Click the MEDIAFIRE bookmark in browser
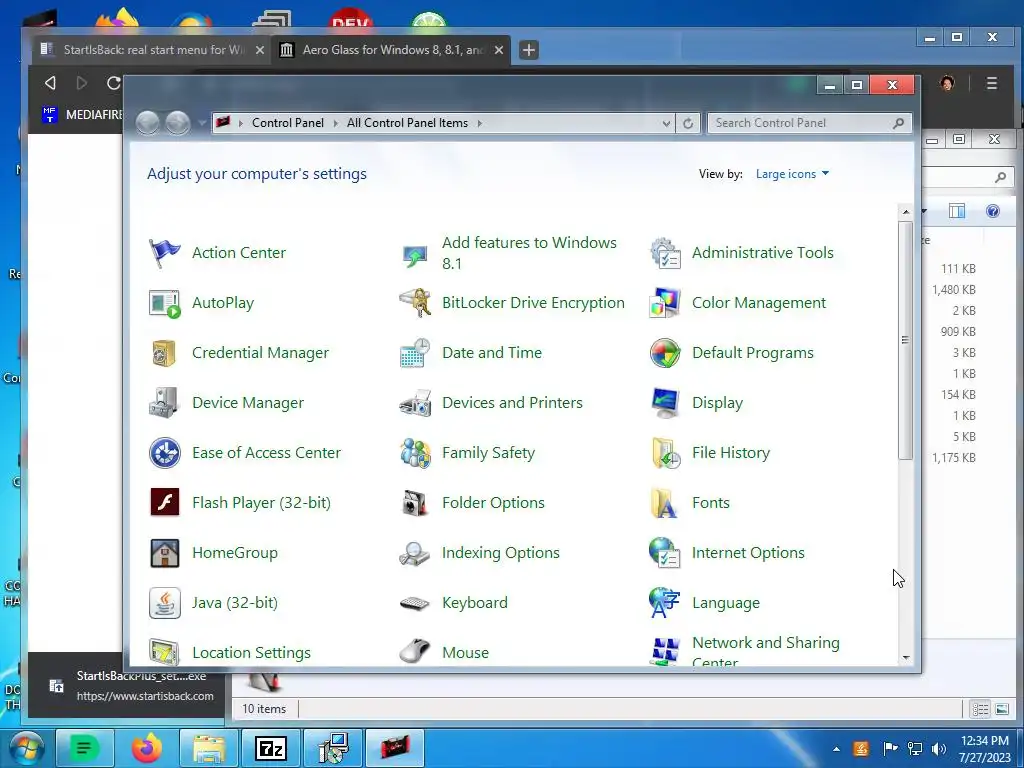The height and width of the screenshot is (768, 1024). tap(82, 115)
